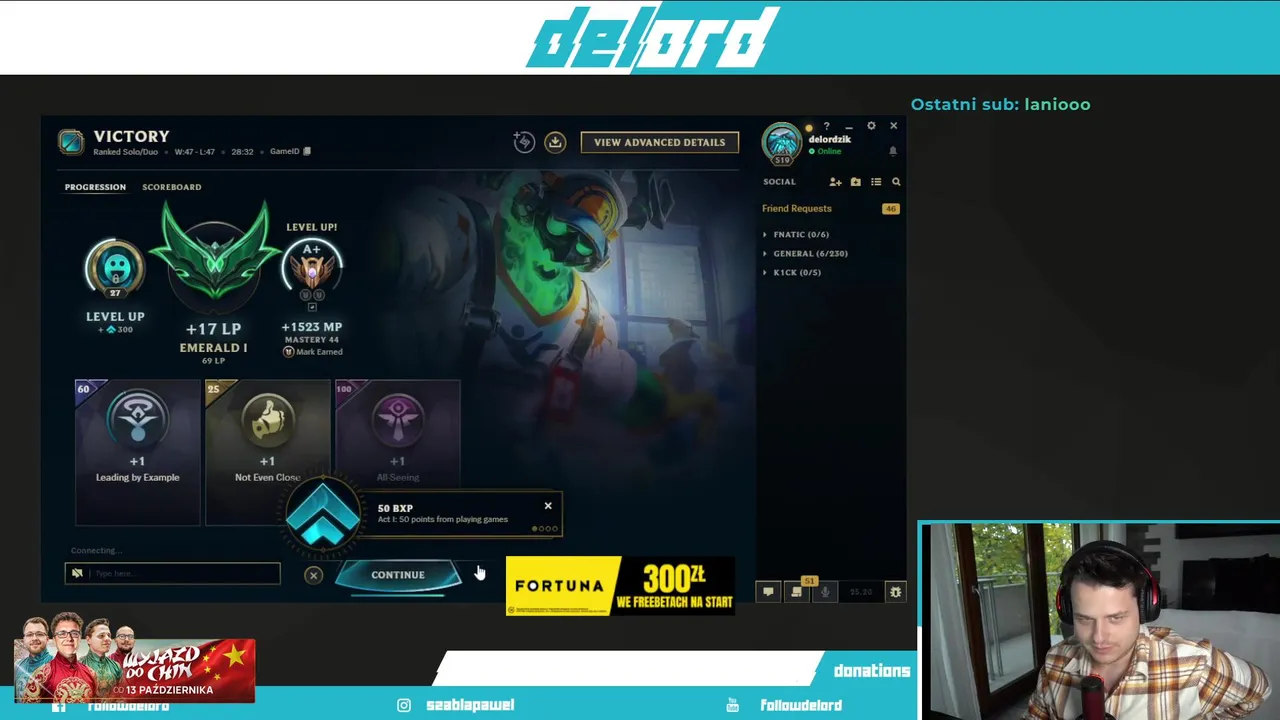Click the notifications bell icon
The height and width of the screenshot is (720, 1280).
pos(893,151)
